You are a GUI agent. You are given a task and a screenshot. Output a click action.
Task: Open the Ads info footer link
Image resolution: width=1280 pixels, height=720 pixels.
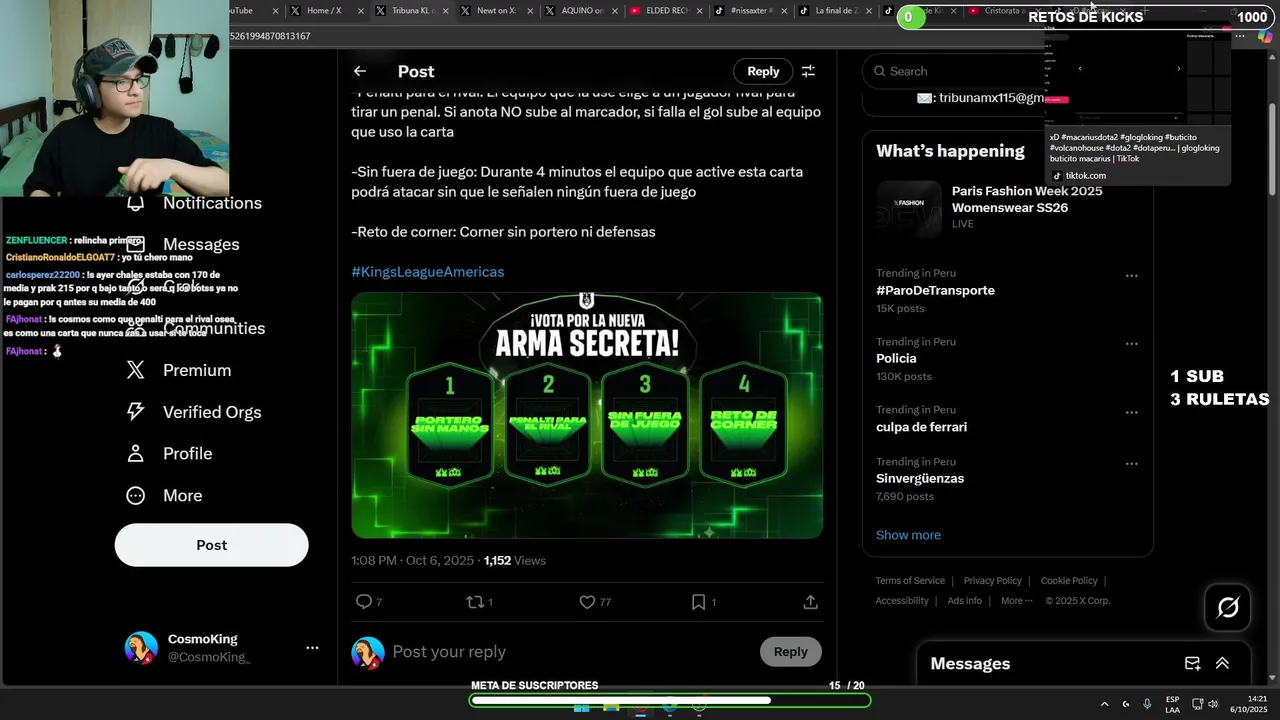tap(964, 601)
